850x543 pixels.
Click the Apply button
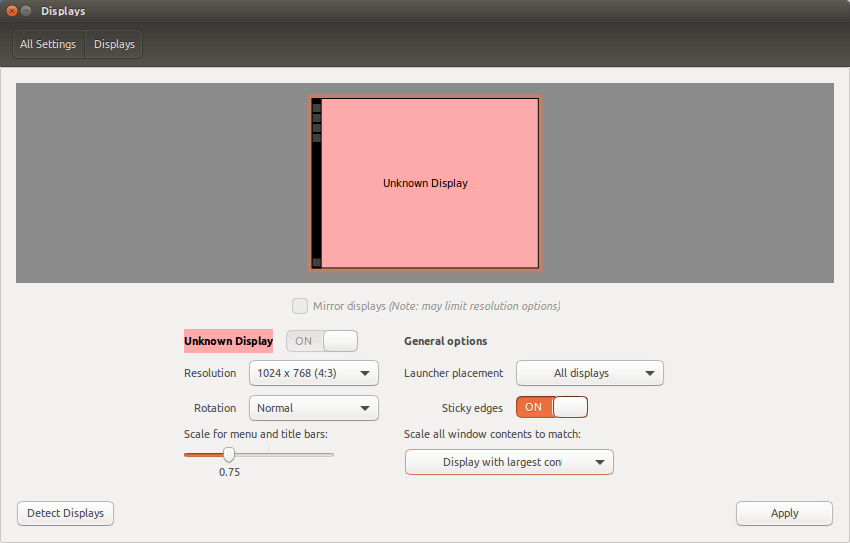point(784,513)
